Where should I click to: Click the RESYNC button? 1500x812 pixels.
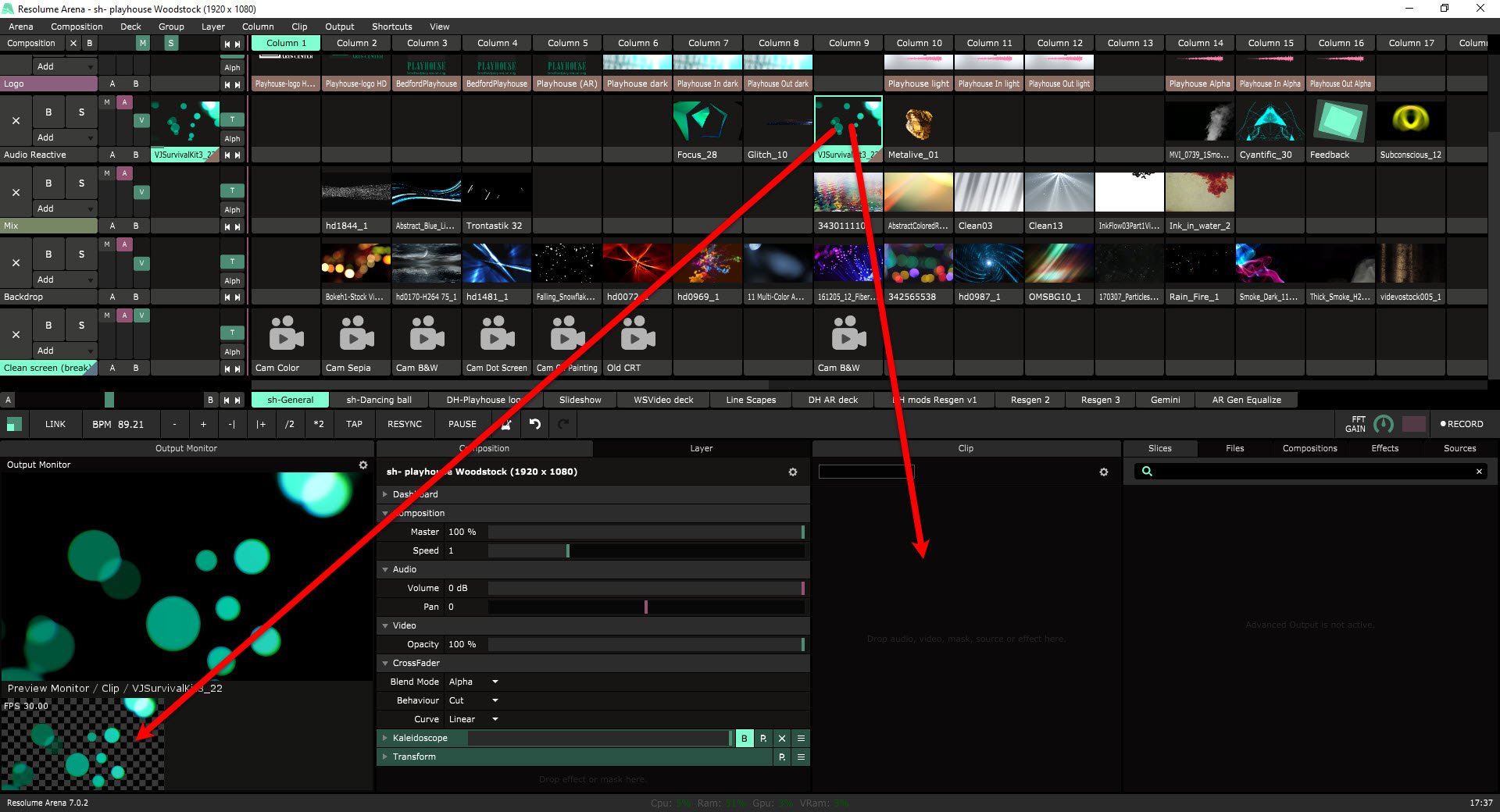coord(404,424)
